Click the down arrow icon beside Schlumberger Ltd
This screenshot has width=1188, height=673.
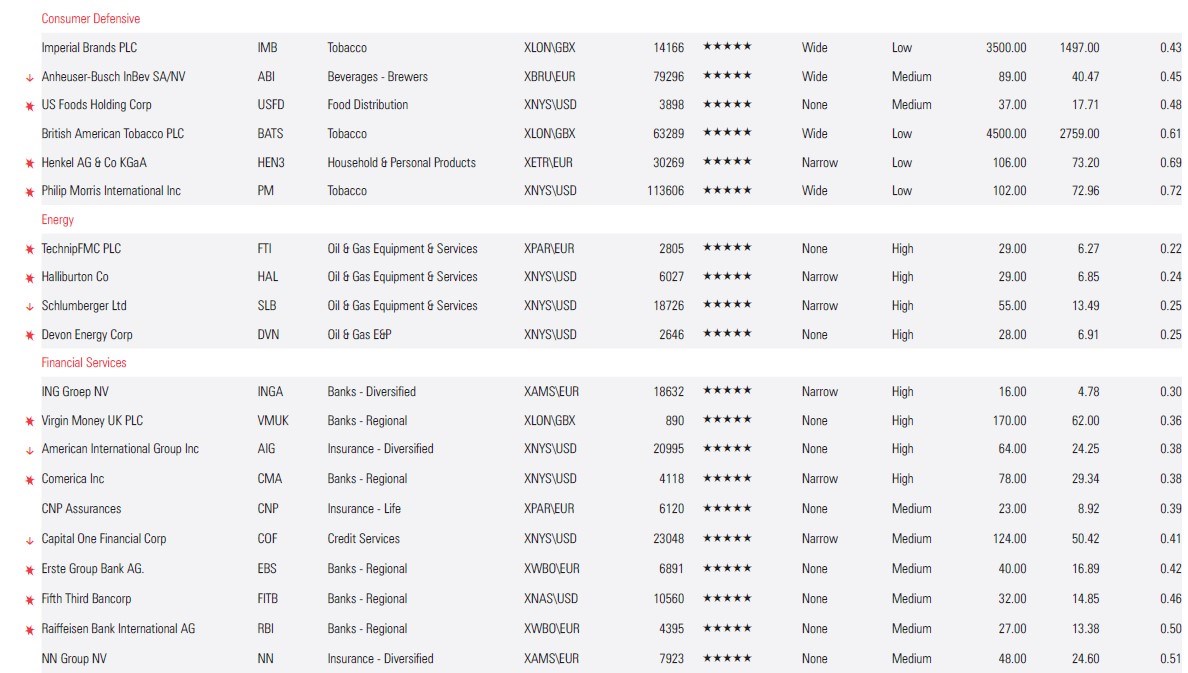coord(30,306)
